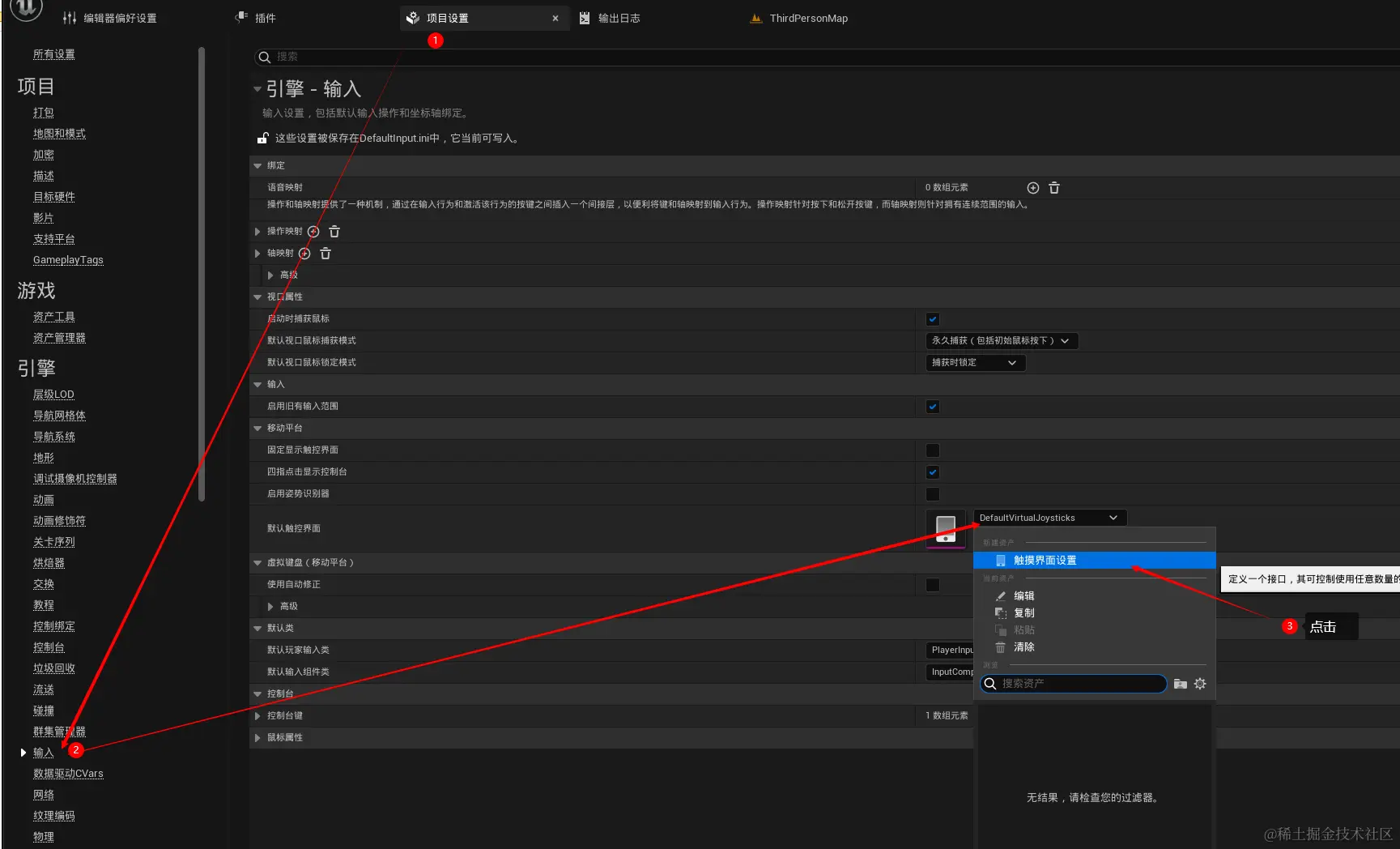The width and height of the screenshot is (1400, 849).
Task: Open GameplayTags settings in sidebar
Action: point(68,260)
